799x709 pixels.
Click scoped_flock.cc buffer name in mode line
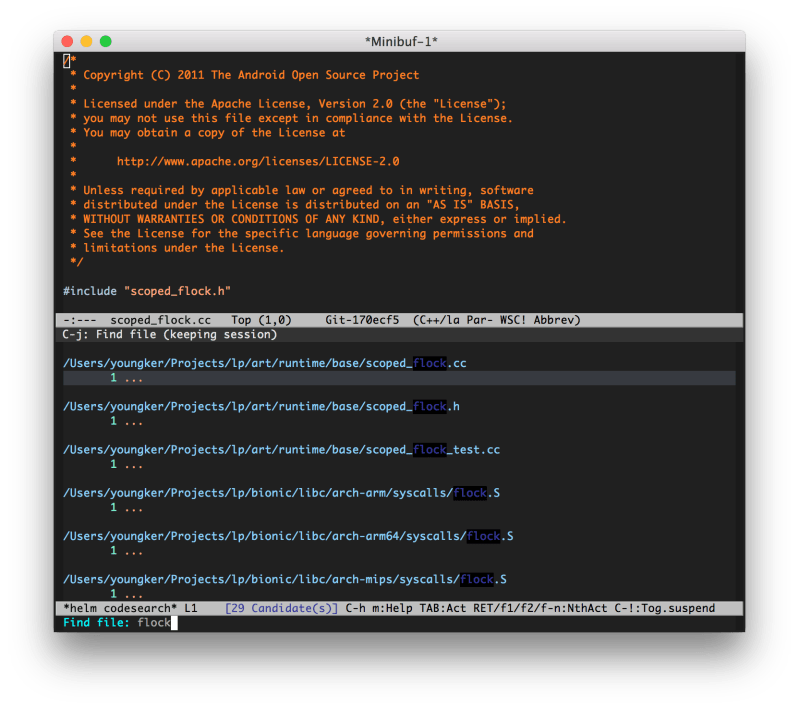coord(161,320)
